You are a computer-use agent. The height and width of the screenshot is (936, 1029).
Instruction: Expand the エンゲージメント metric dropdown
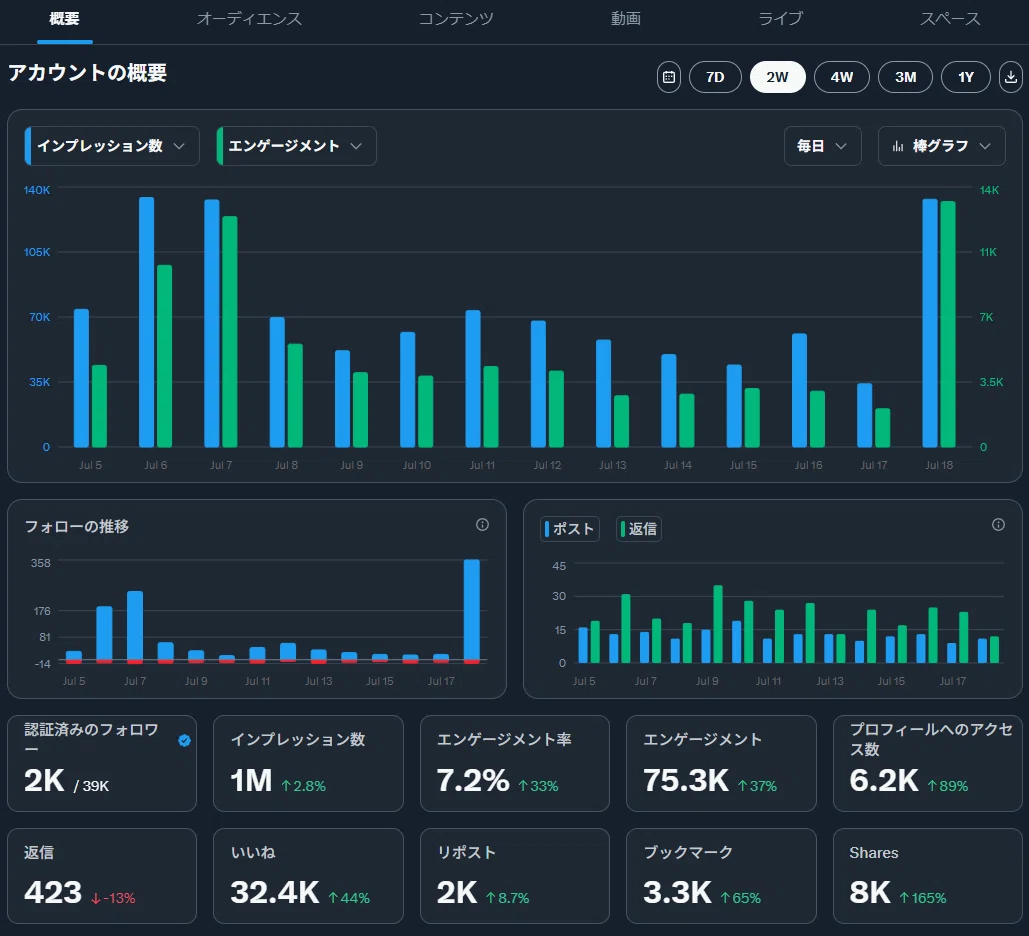point(296,146)
